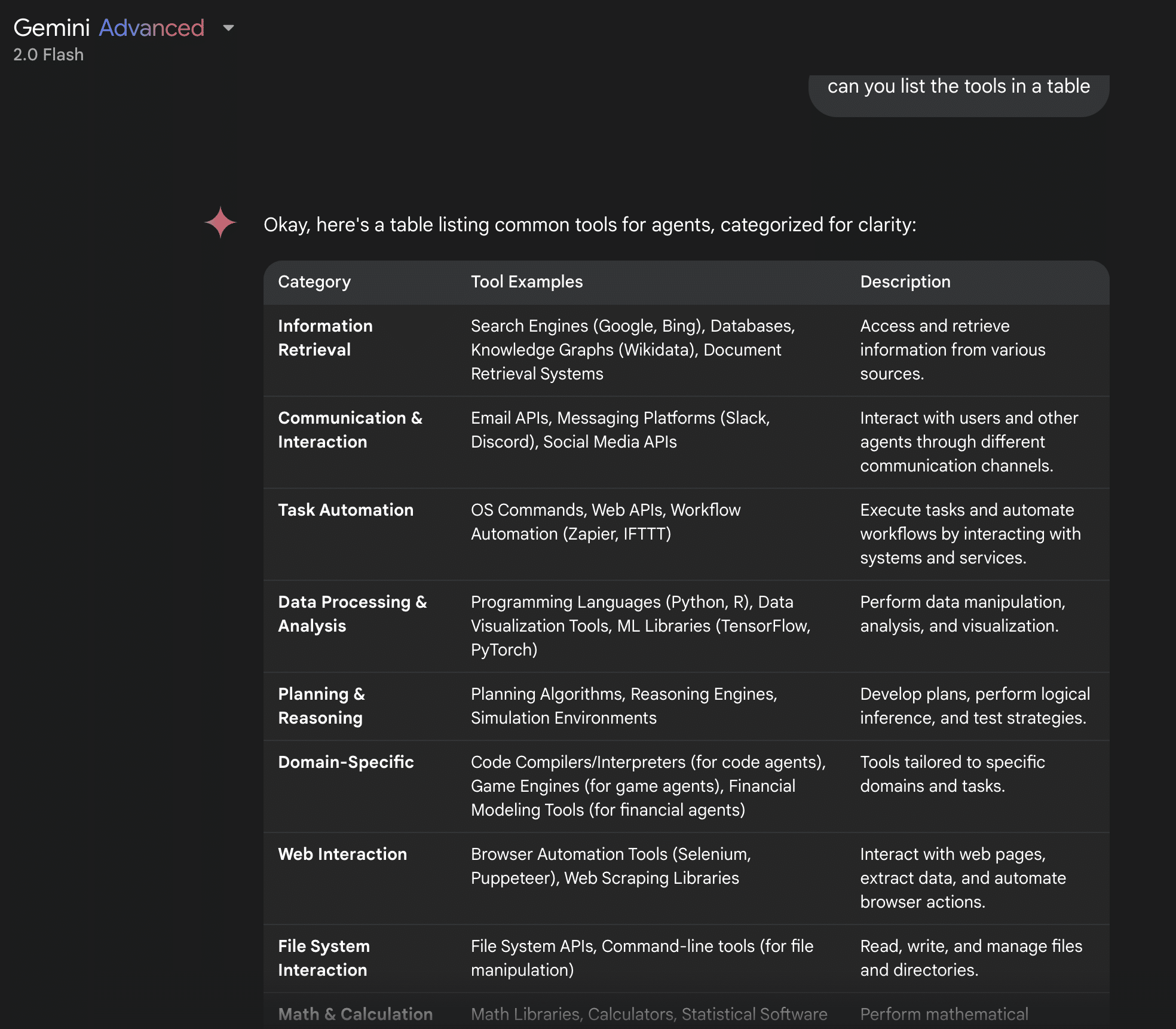Click the Description column header

point(905,282)
